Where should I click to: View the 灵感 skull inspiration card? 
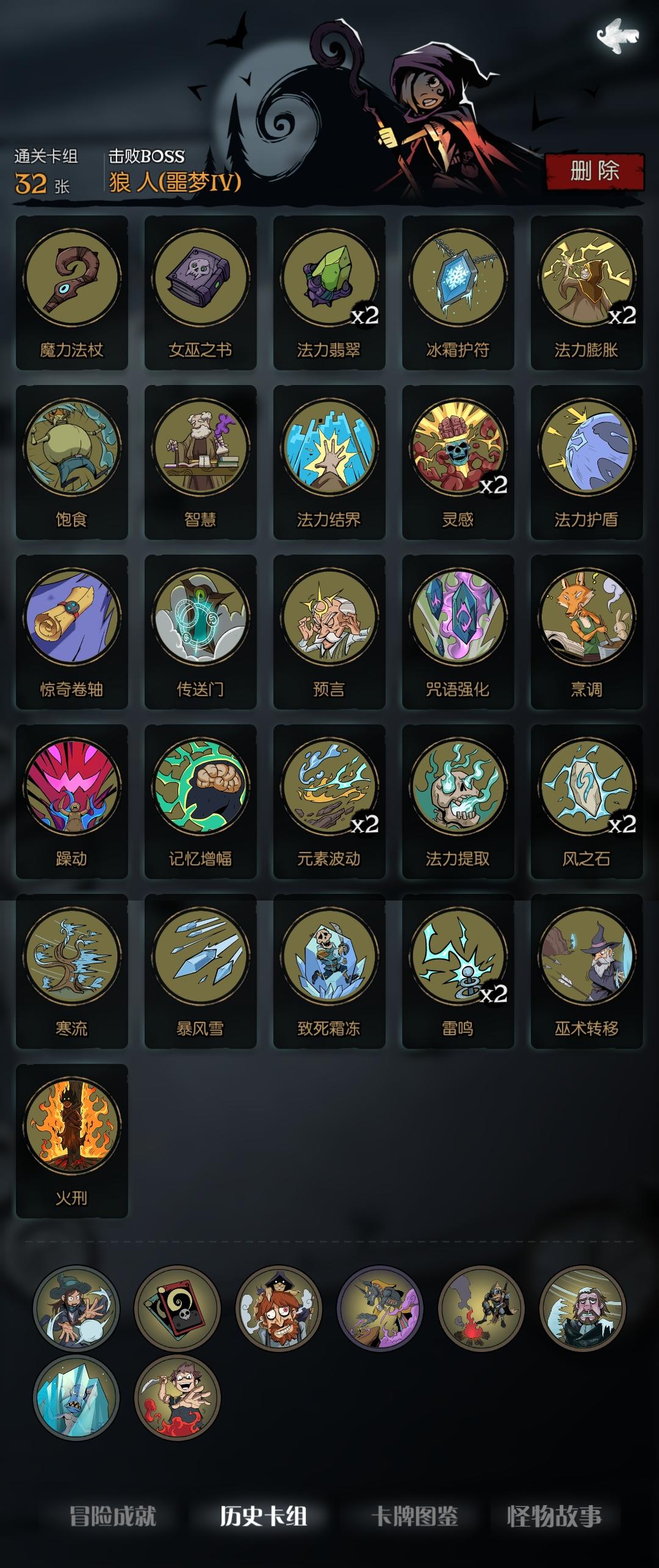[458, 462]
